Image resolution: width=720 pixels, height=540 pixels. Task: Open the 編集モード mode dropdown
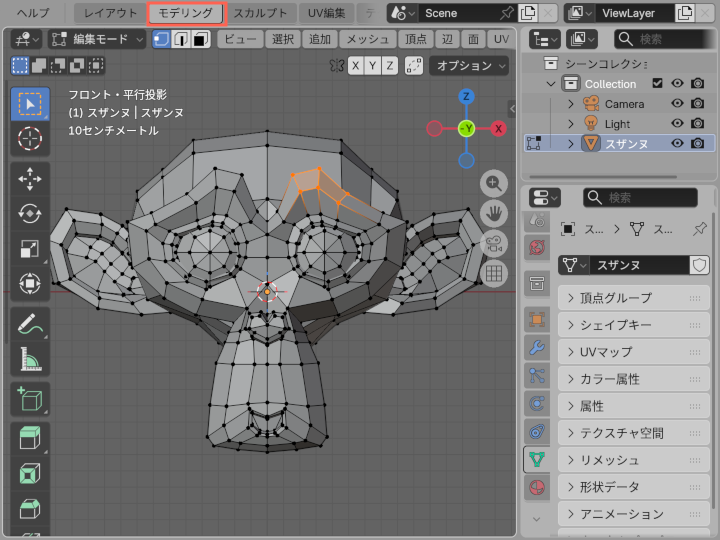[x=97, y=39]
